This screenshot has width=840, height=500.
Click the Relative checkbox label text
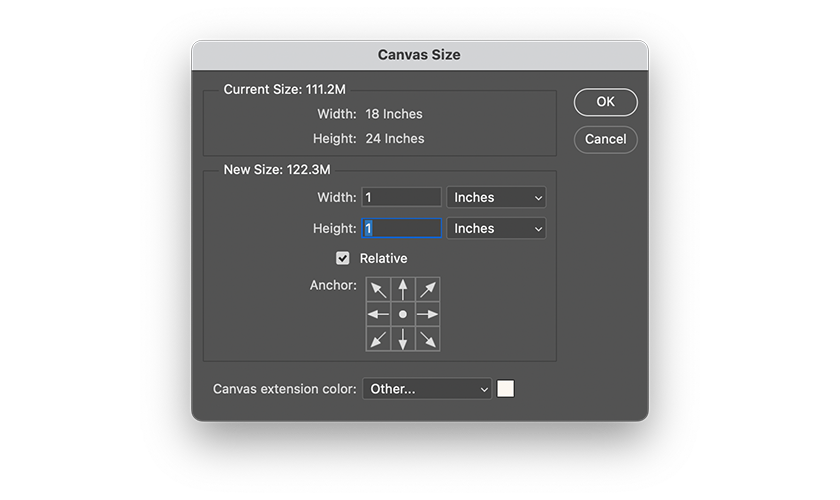383,258
